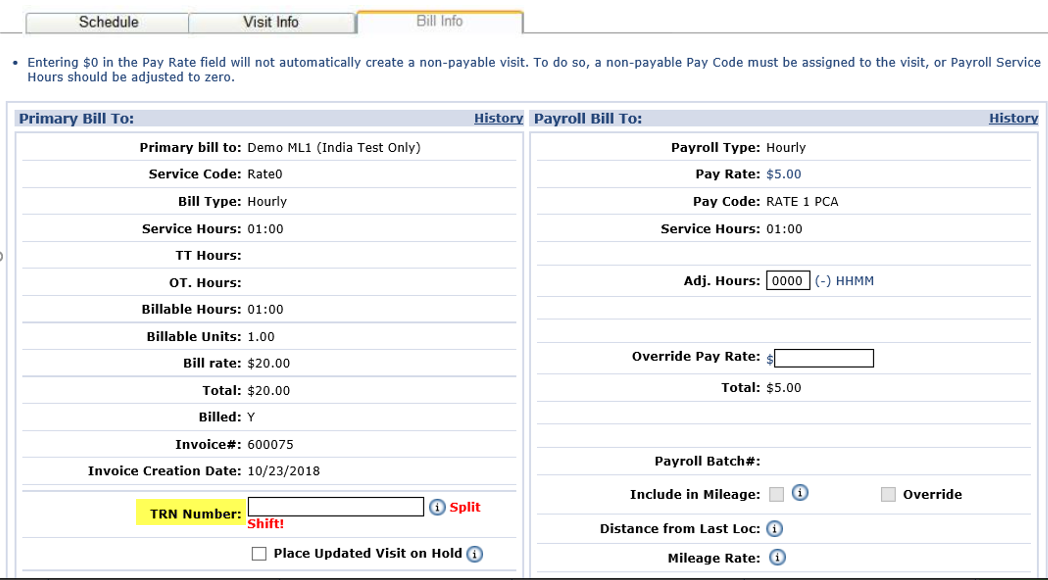Screen dimensions: 1048x580
Task: Focus the Adj. Hours input field
Action: [x=788, y=281]
